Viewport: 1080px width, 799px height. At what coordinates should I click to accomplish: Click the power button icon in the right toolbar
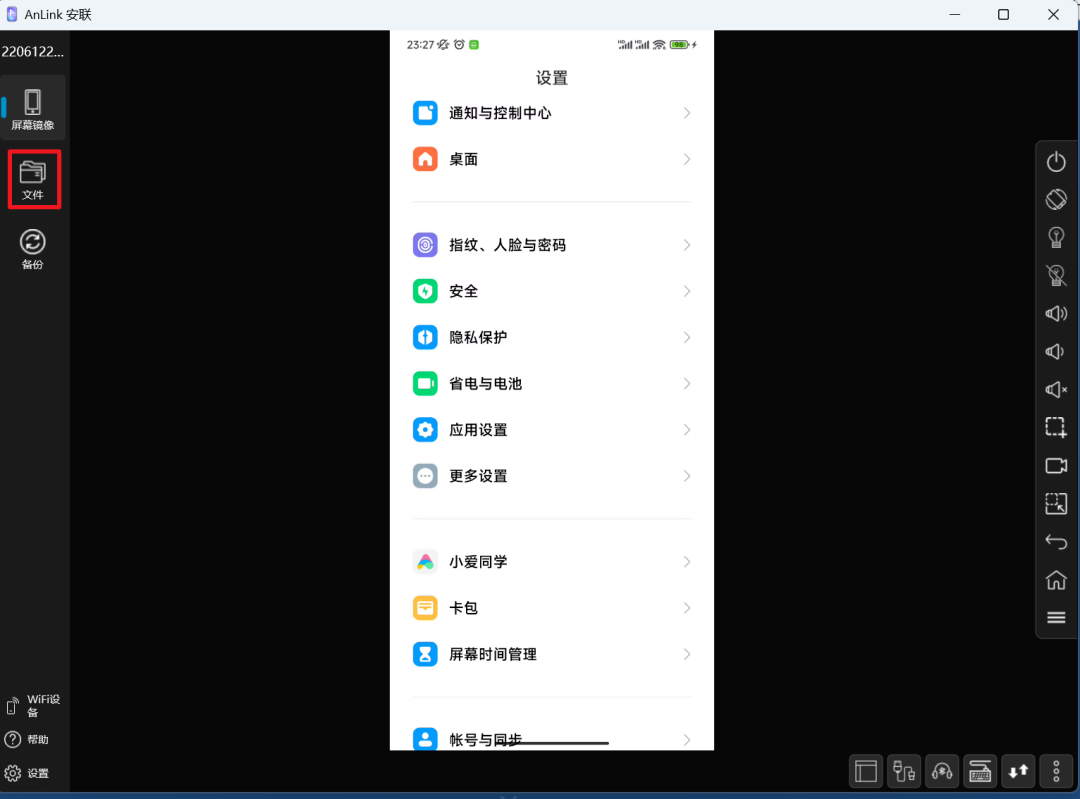(x=1056, y=161)
